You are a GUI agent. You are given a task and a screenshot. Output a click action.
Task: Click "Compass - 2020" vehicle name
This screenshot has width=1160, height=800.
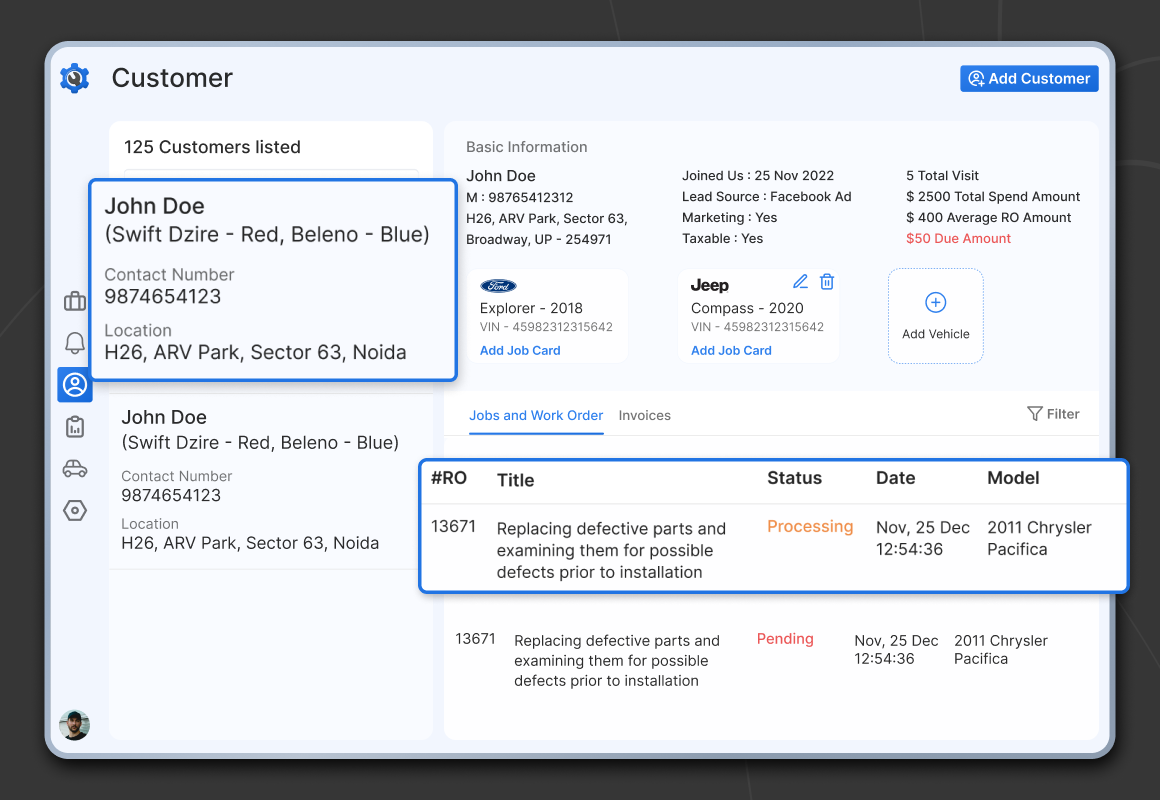747,309
